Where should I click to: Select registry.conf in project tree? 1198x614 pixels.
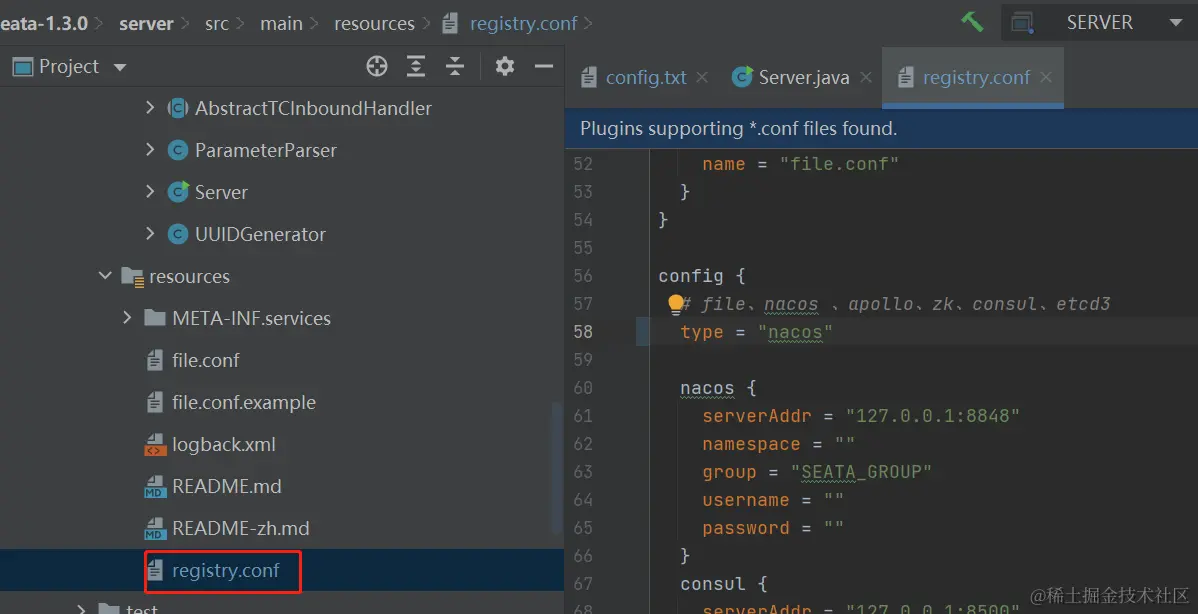tap(225, 570)
